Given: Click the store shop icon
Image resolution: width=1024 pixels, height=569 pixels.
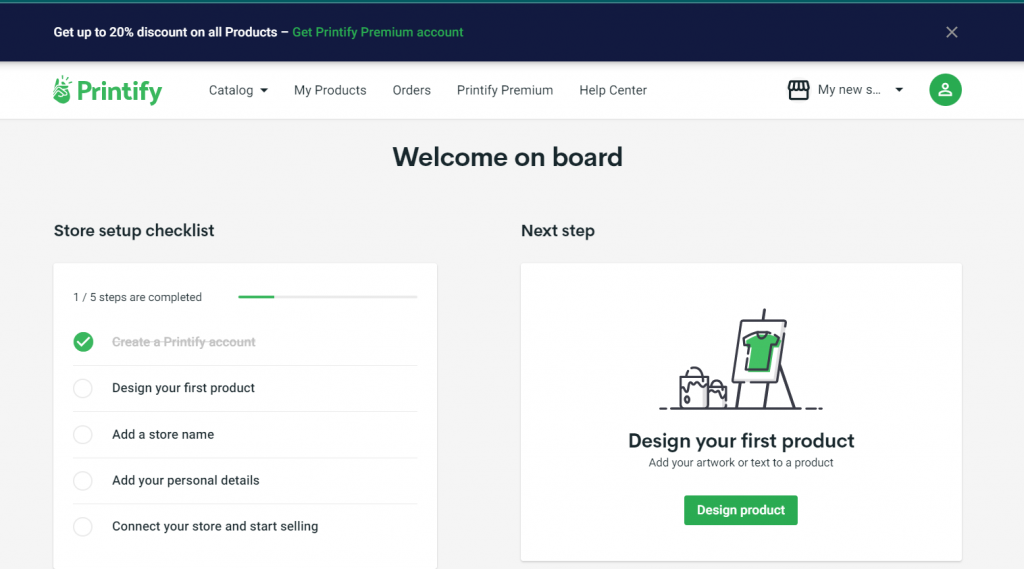Looking at the screenshot, I should tap(798, 90).
